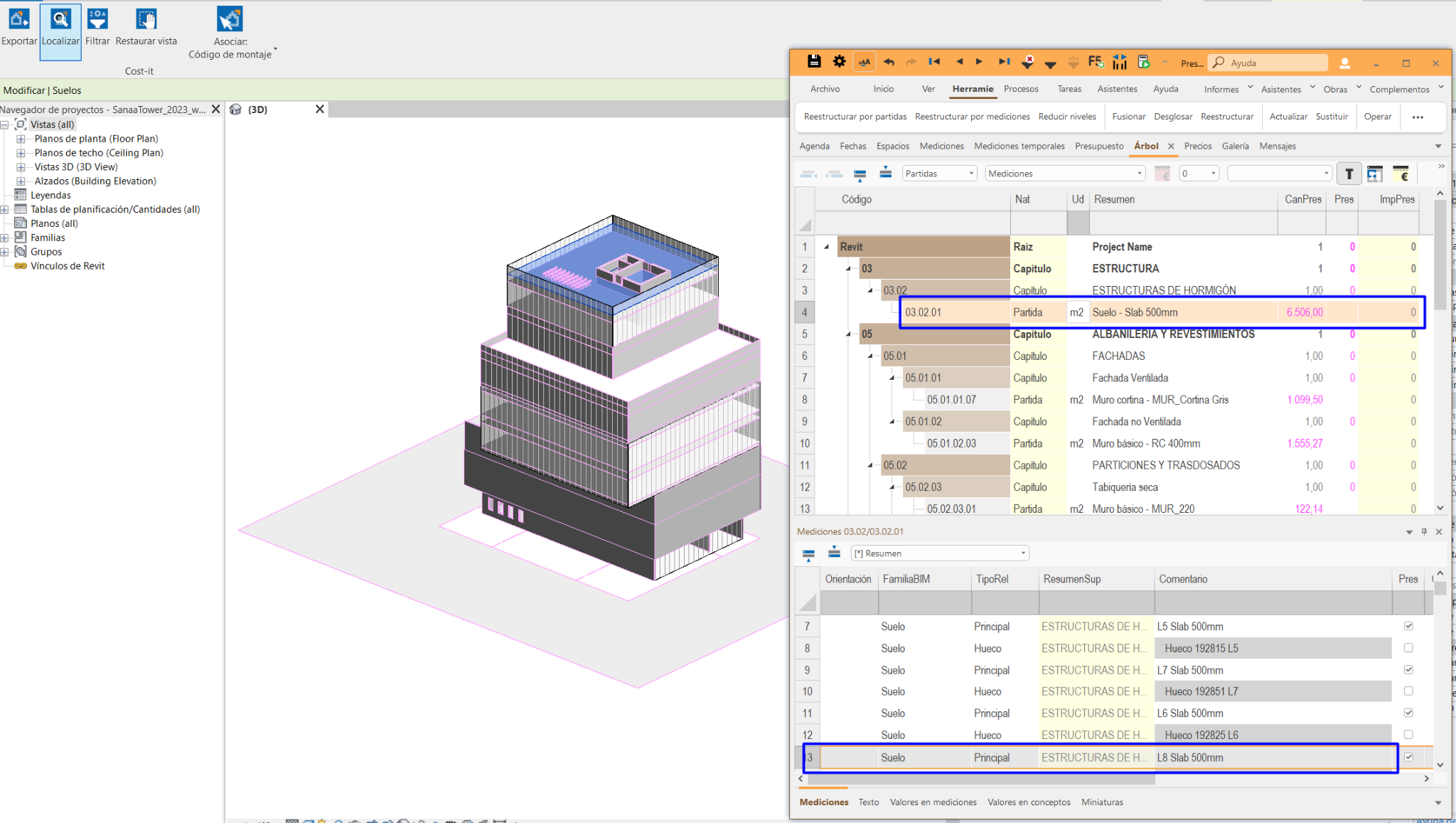Click the Ayuda search field
The image size is (1456, 823).
click(x=1268, y=63)
